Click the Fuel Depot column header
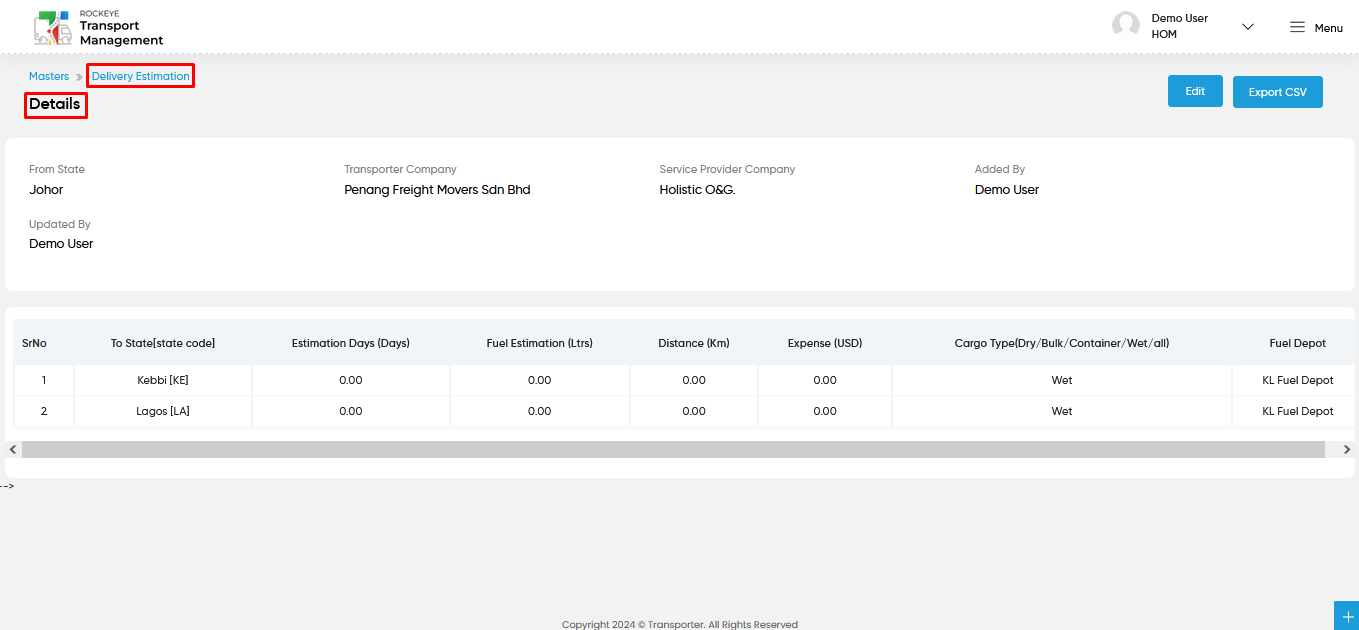Viewport: 1359px width, 630px height. 1298,343
